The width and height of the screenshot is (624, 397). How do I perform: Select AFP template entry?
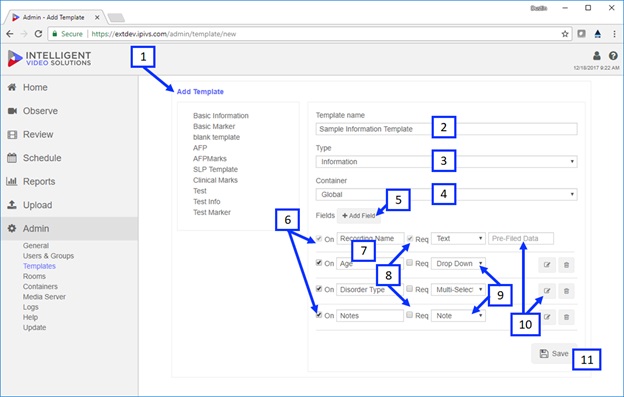200,148
